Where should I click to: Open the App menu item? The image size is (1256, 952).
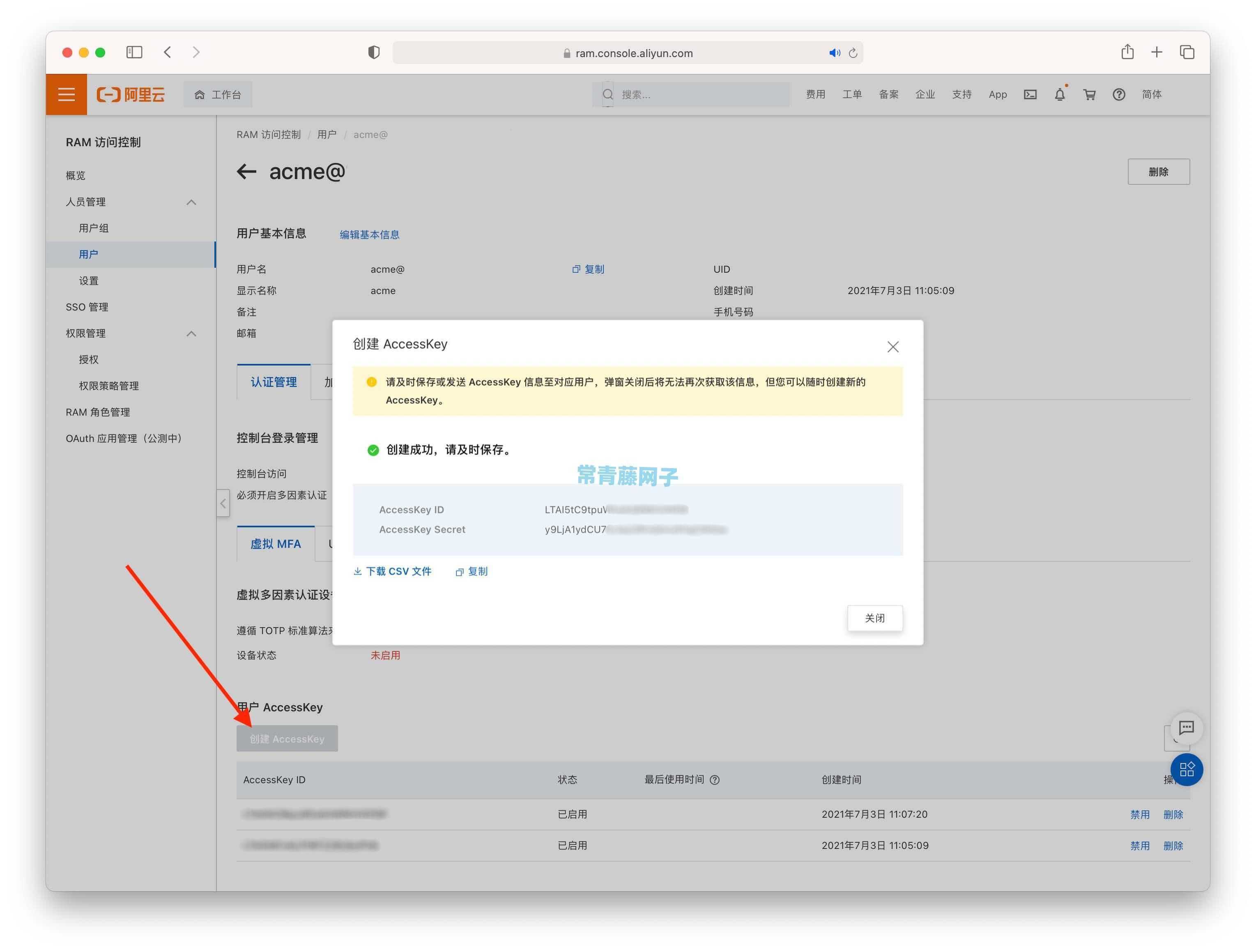[998, 94]
